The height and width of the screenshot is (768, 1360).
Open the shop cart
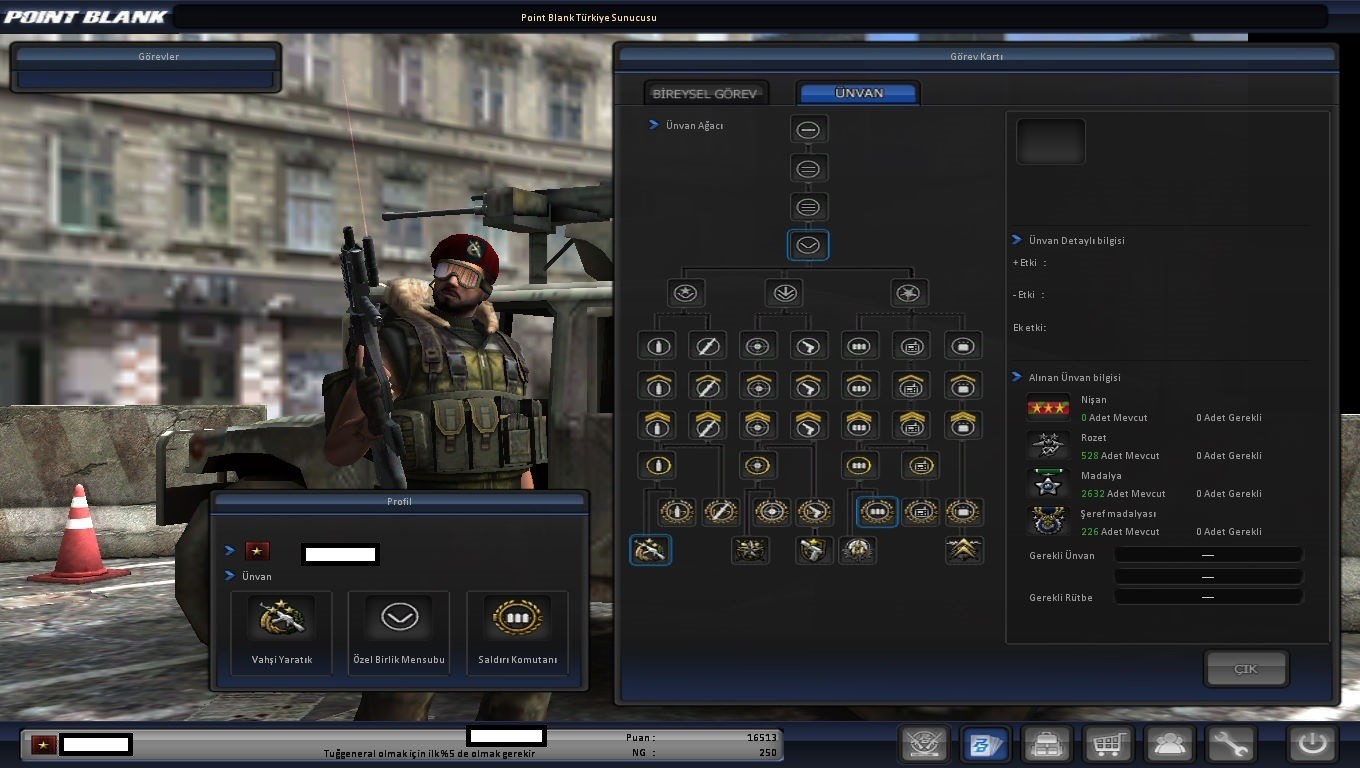coord(1108,744)
